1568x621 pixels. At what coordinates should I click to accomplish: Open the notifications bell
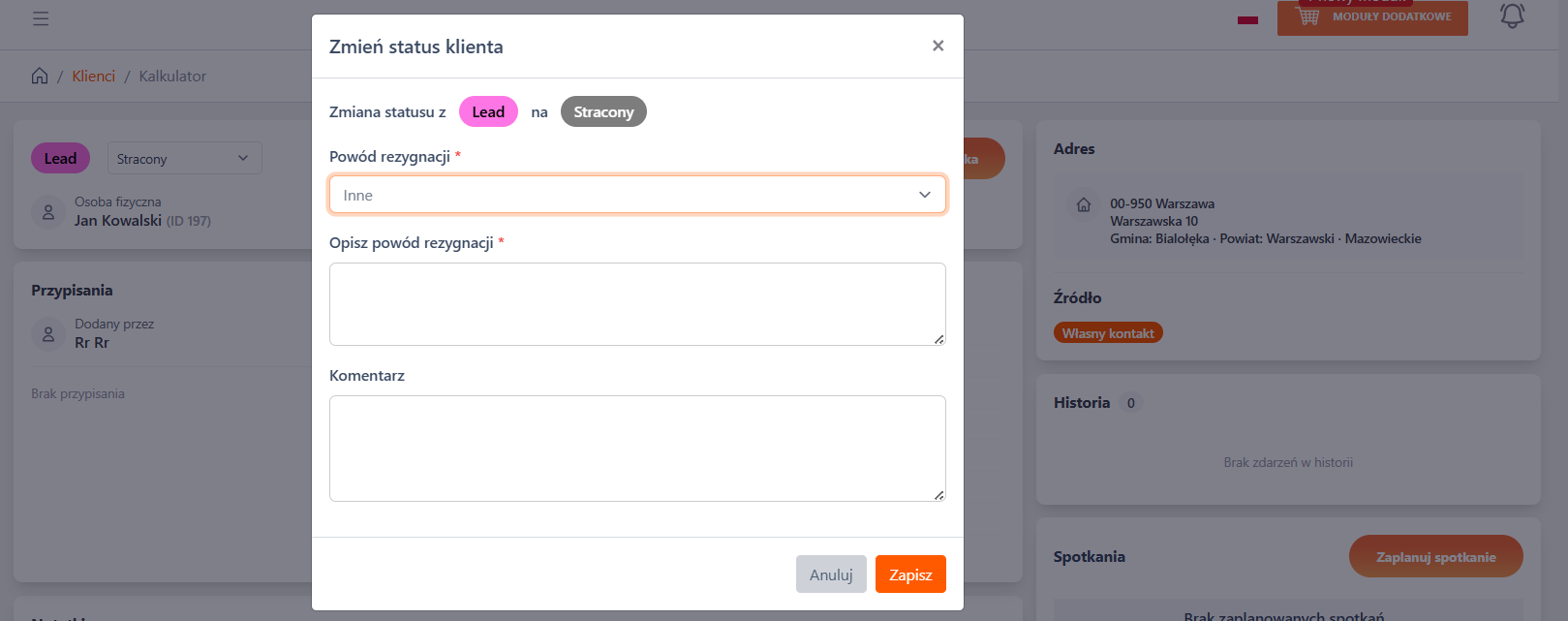coord(1512,16)
